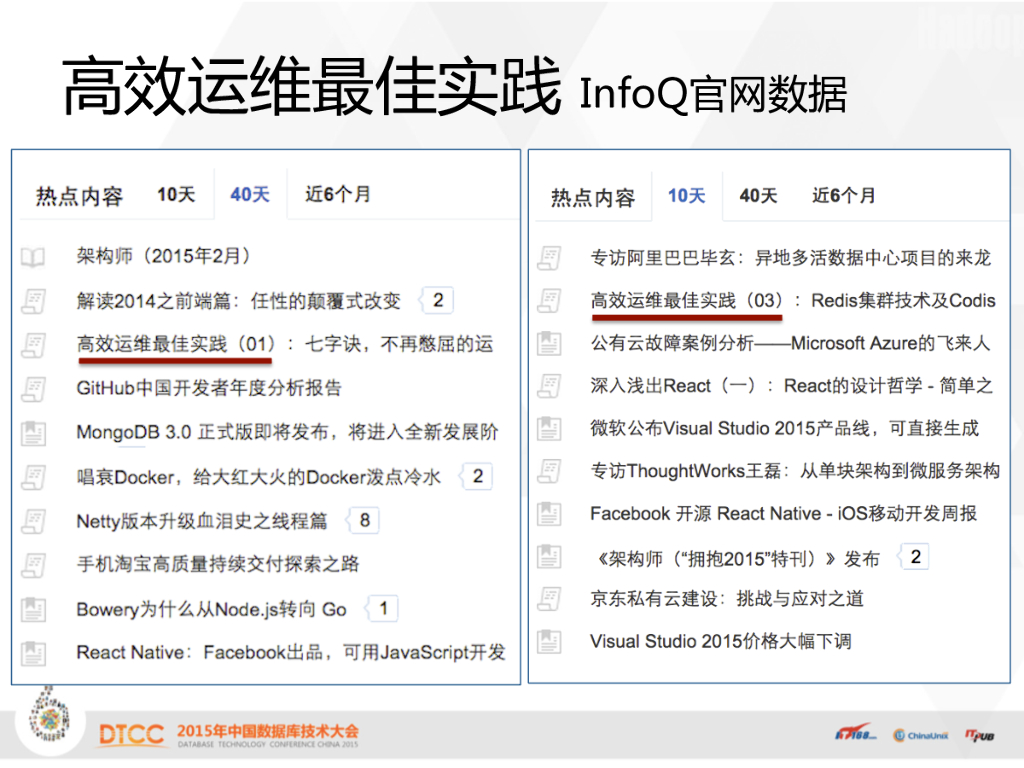
Task: Open 高效运维最佳实践（03）Redis article link
Action: pos(793,300)
